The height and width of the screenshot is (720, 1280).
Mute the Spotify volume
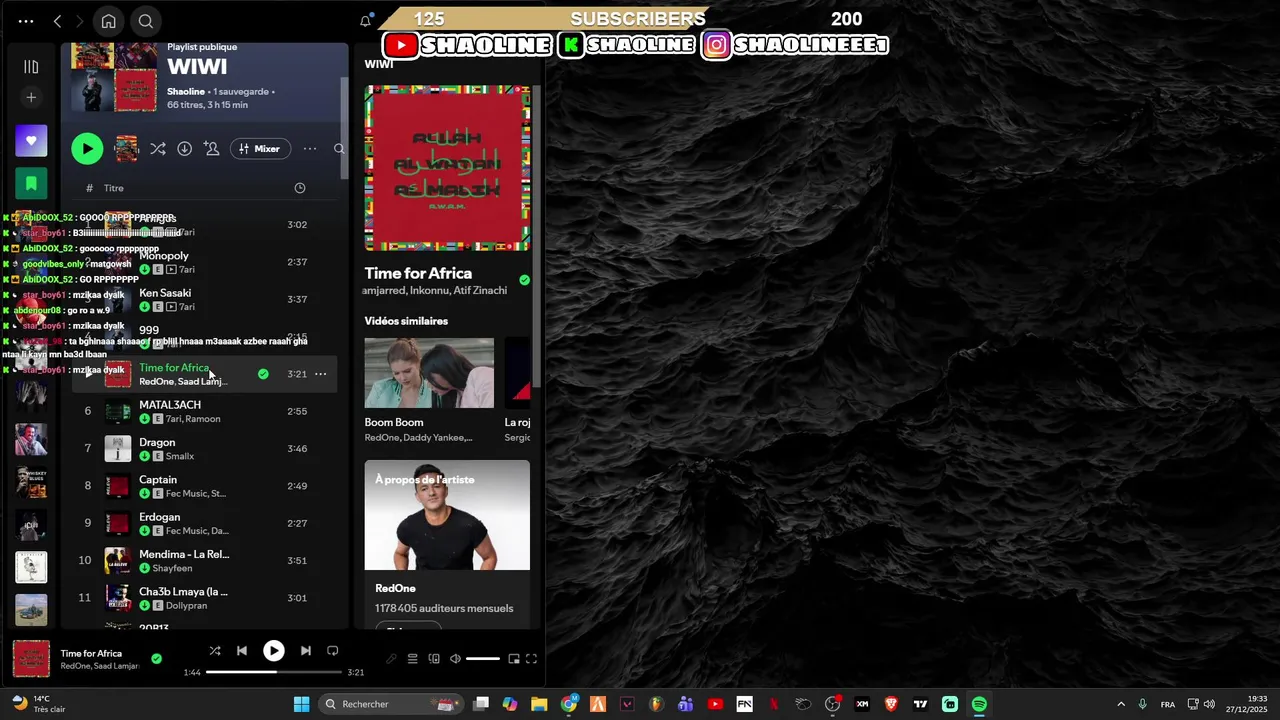[x=455, y=659]
